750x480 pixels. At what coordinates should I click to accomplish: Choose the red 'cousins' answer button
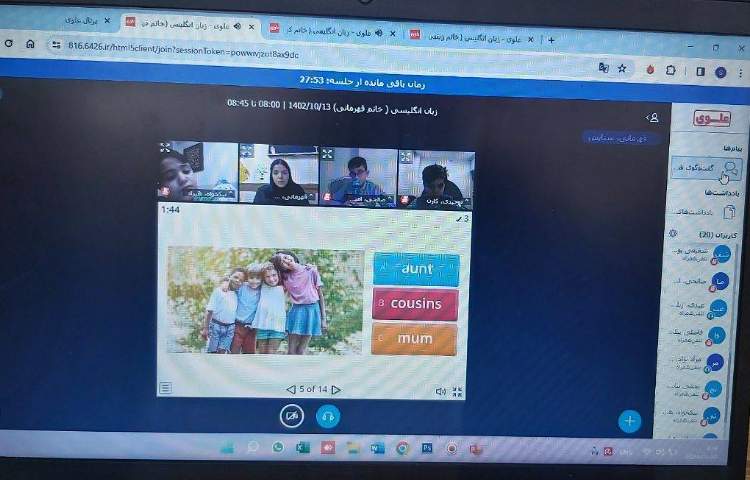pyautogui.click(x=415, y=304)
